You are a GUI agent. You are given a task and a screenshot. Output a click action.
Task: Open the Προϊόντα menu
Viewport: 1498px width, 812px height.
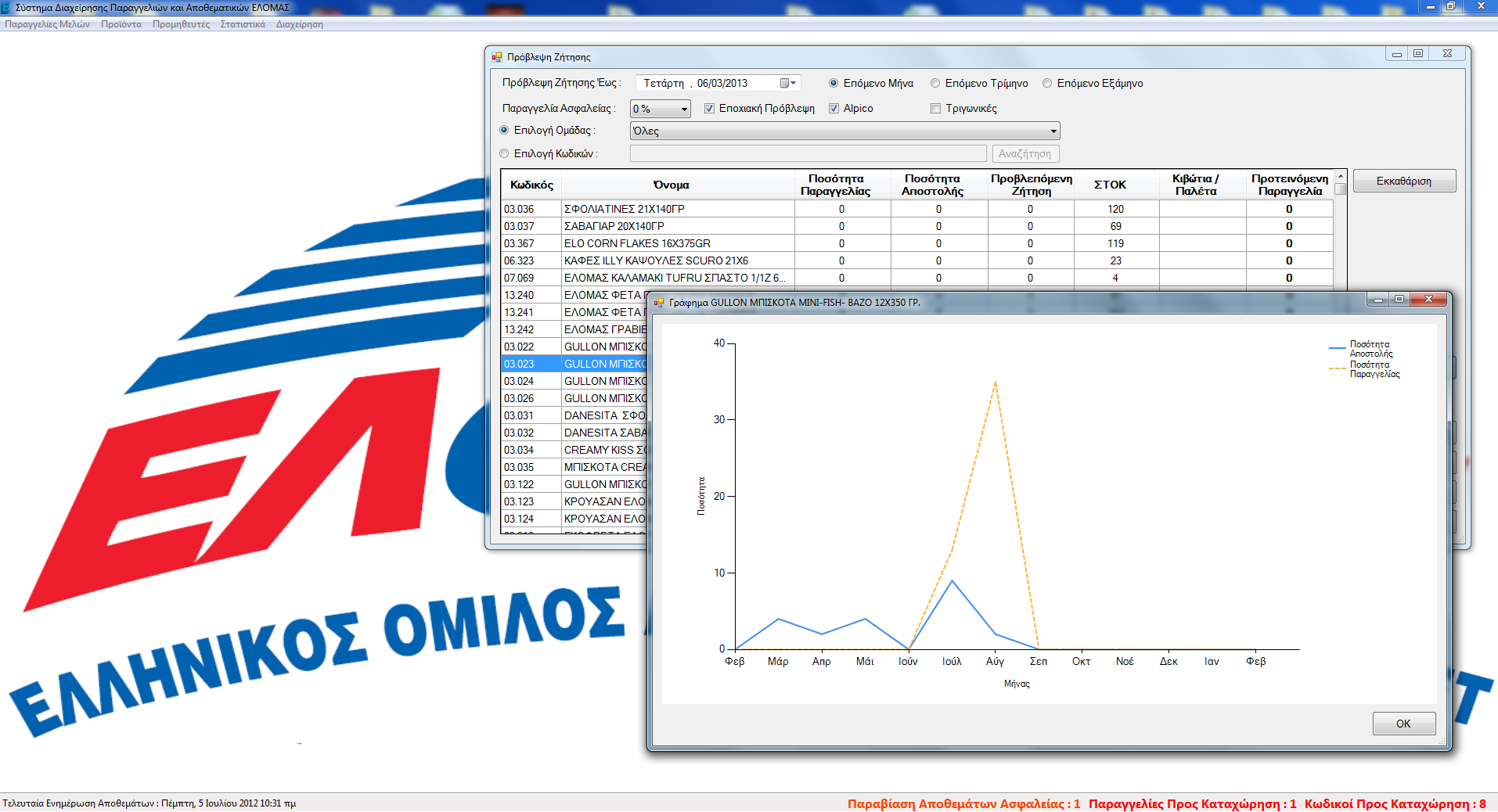point(121,24)
